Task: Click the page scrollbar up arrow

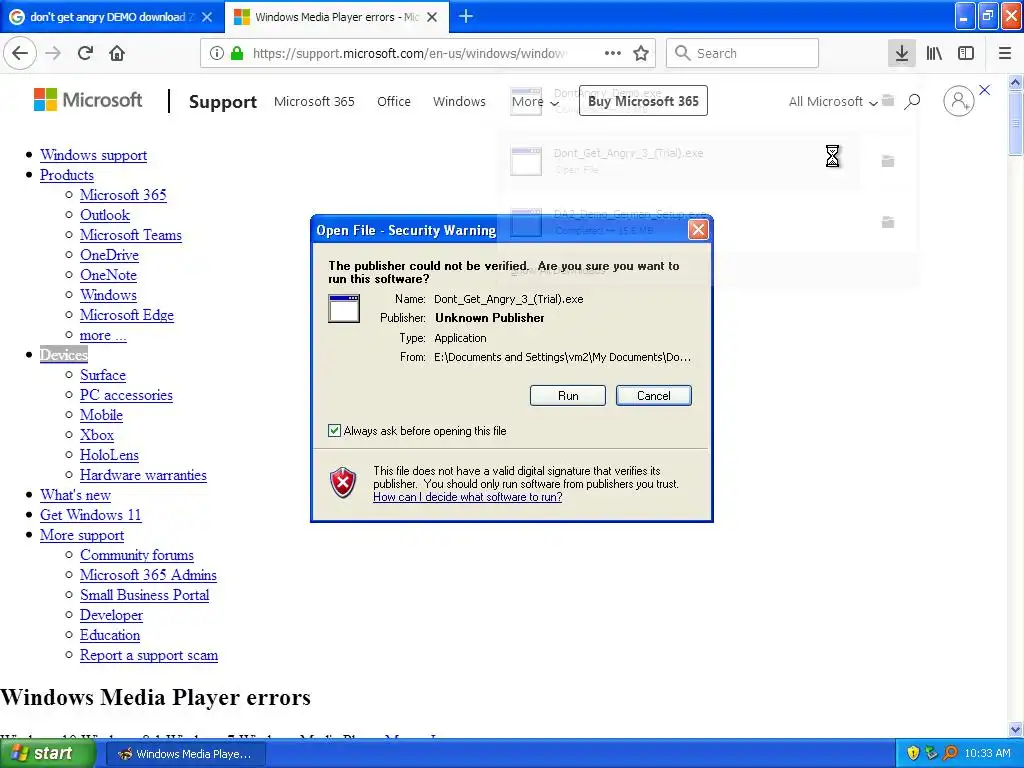Action: (x=1015, y=82)
